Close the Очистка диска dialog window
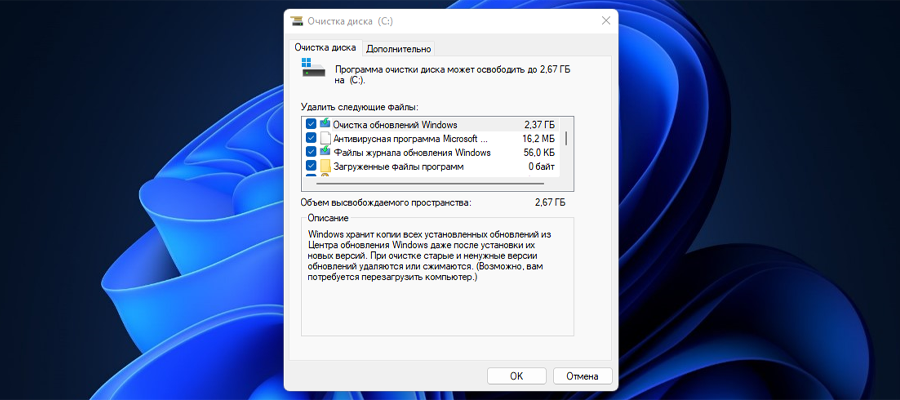900x400 pixels. point(606,21)
